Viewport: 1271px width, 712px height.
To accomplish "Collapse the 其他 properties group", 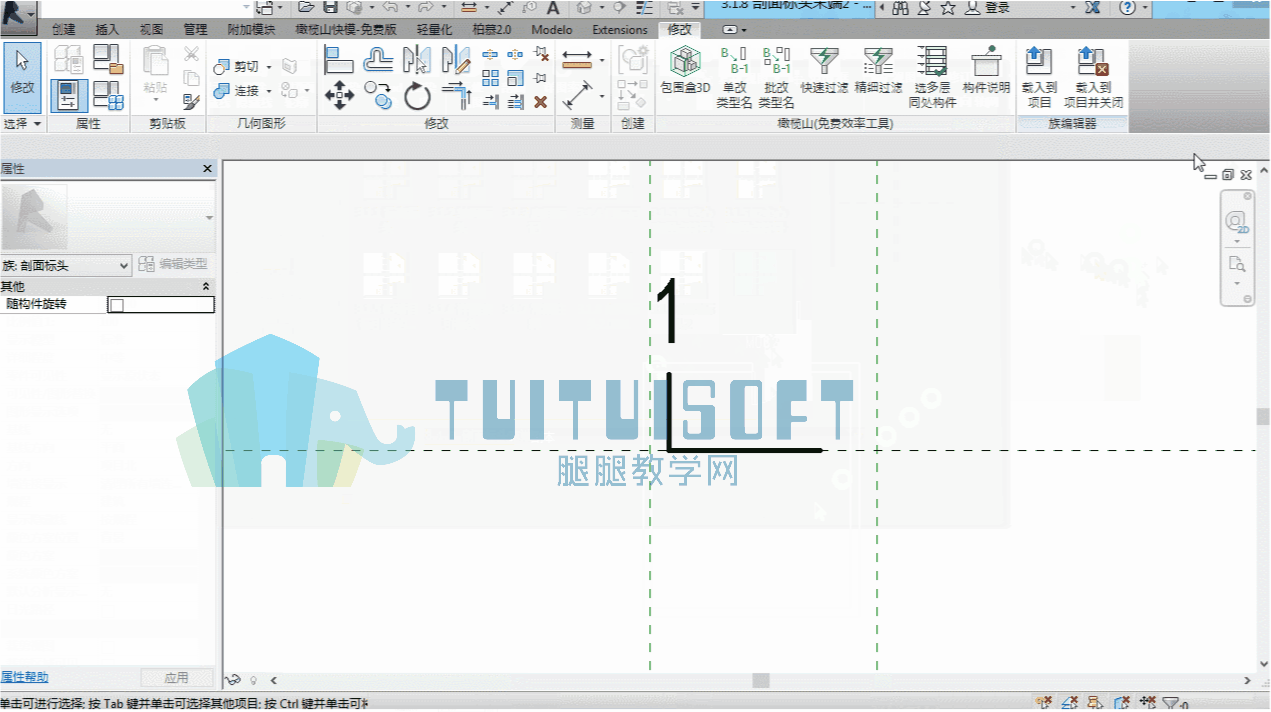I will (206, 286).
